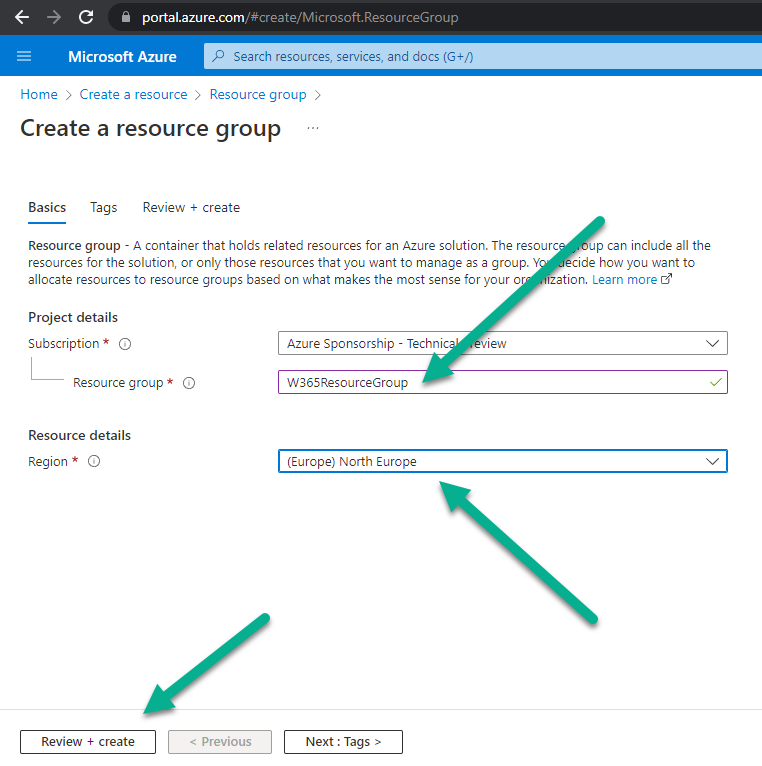
Task: Click the Region field label
Action: (x=48, y=461)
